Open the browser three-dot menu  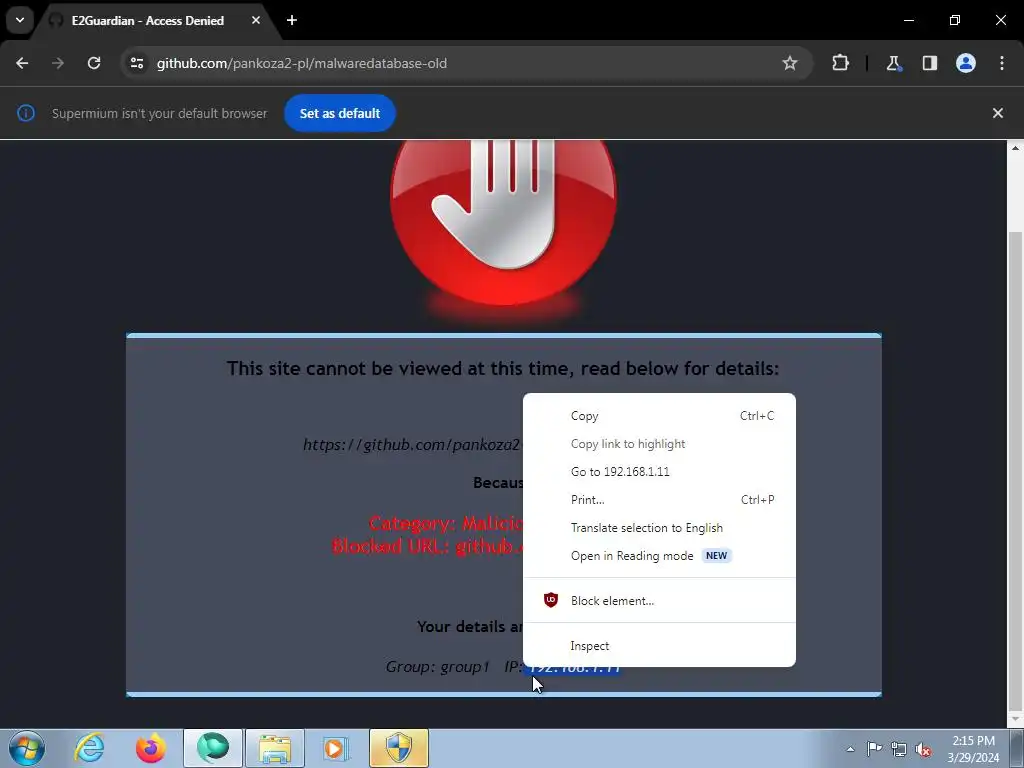(1002, 63)
